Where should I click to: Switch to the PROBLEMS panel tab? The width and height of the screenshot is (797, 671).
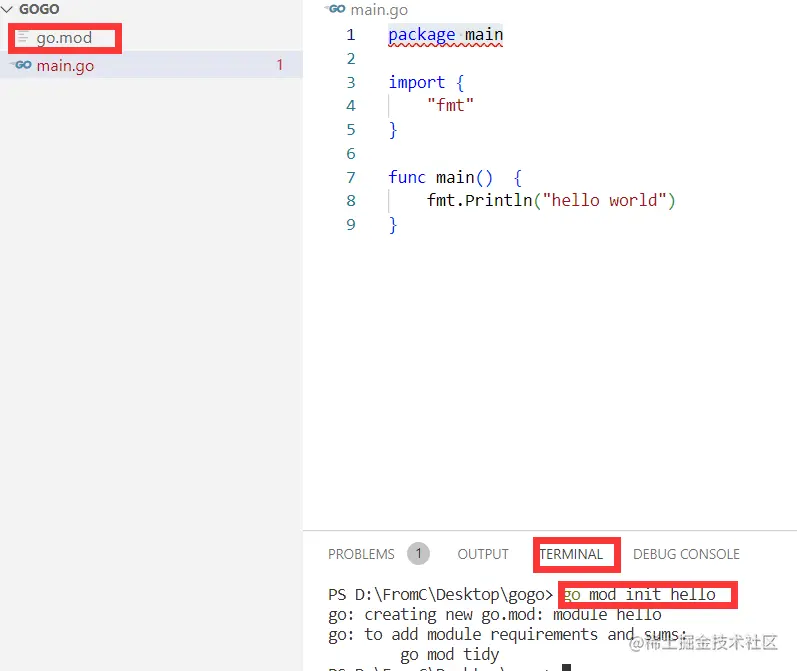pos(361,554)
